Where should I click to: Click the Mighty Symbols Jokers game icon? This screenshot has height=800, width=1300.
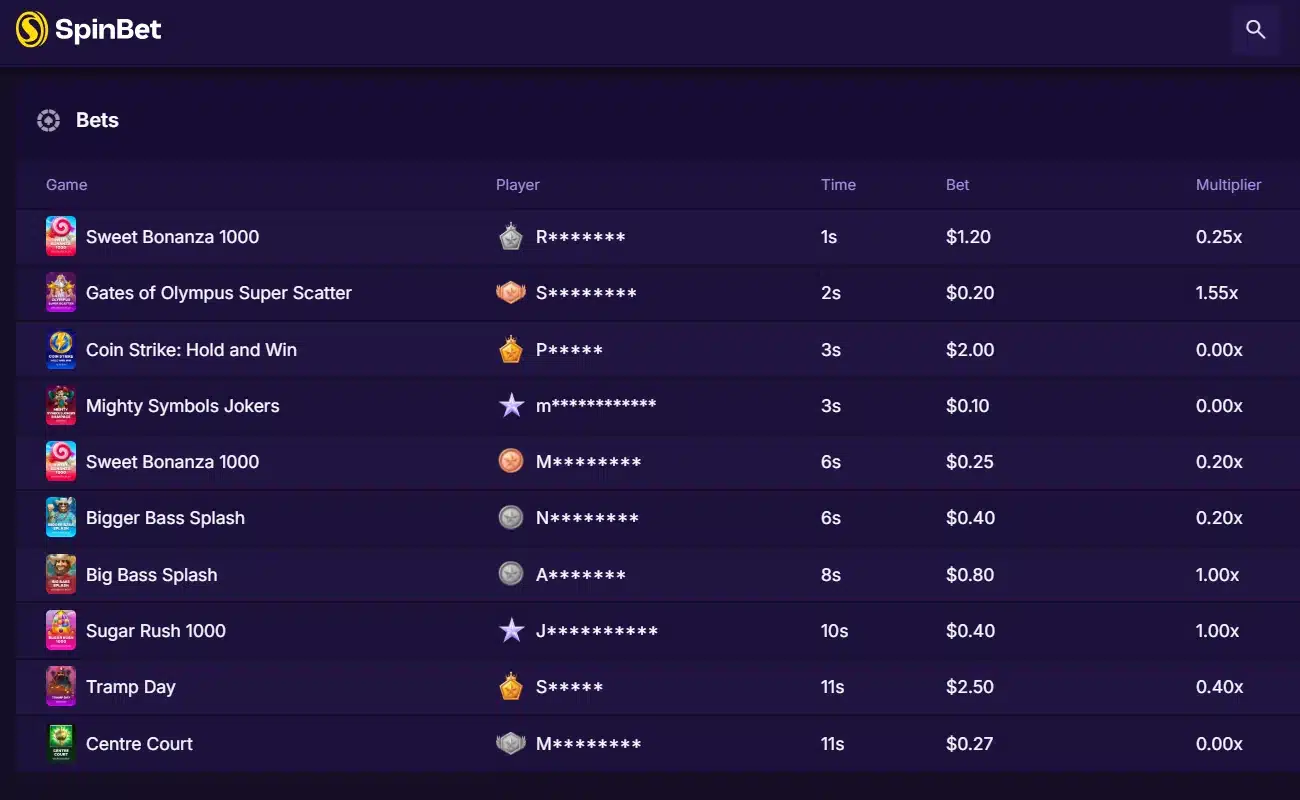pos(61,406)
